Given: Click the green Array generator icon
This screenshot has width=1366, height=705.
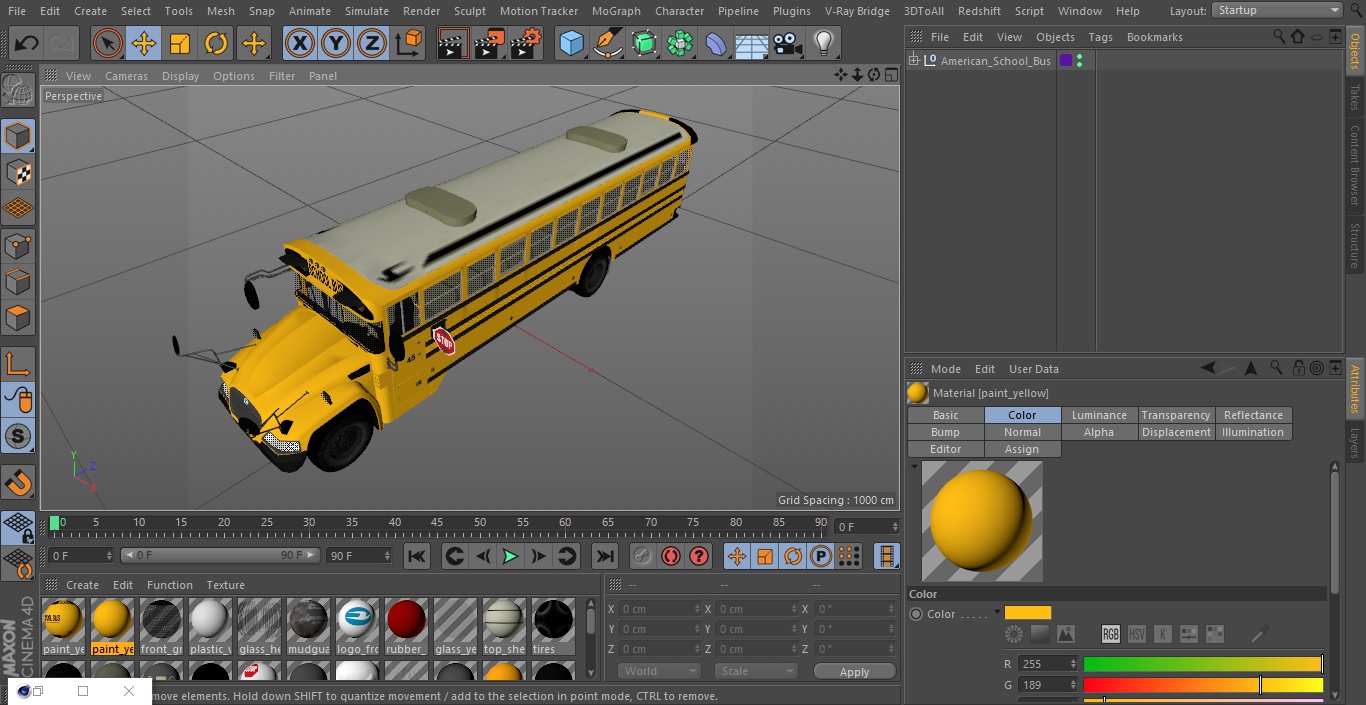Looking at the screenshot, I should [679, 43].
